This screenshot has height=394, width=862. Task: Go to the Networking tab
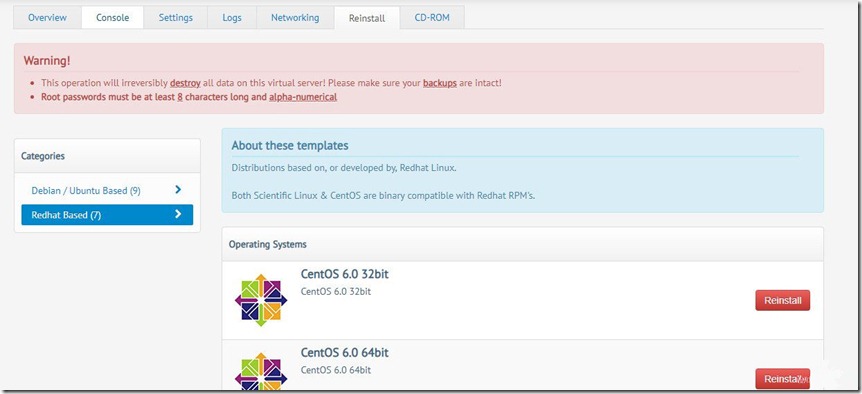(x=295, y=18)
